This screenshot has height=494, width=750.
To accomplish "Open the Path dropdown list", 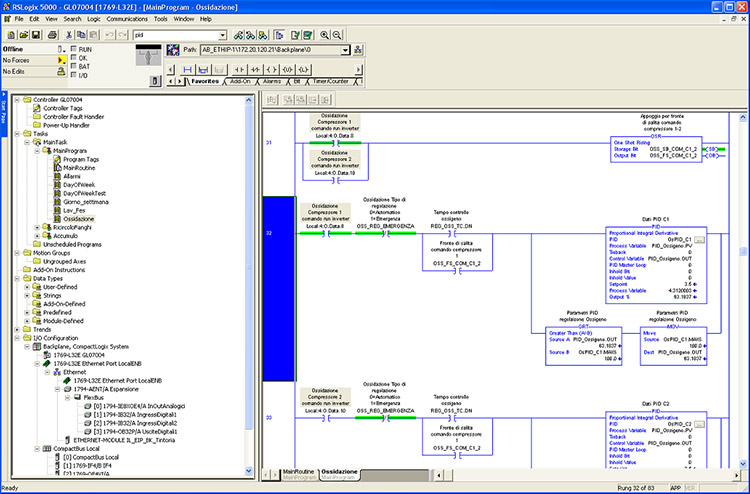I will point(345,50).
